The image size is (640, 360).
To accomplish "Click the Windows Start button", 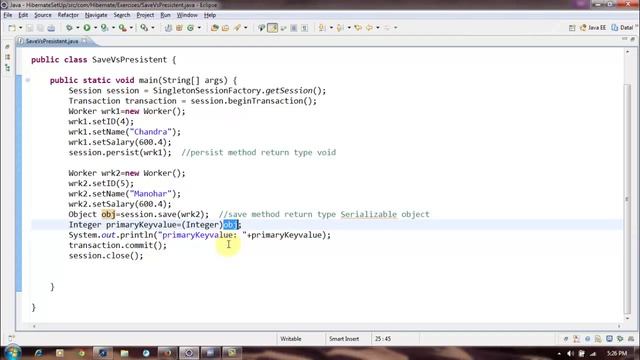I will (x=13, y=353).
